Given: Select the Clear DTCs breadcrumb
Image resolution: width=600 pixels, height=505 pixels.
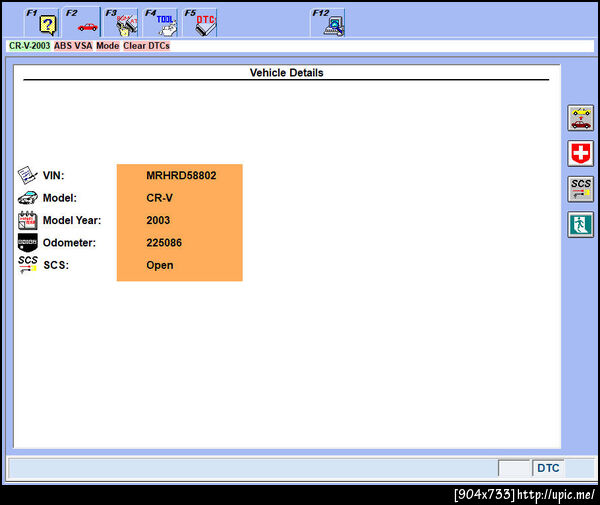Looking at the screenshot, I should click(x=147, y=46).
